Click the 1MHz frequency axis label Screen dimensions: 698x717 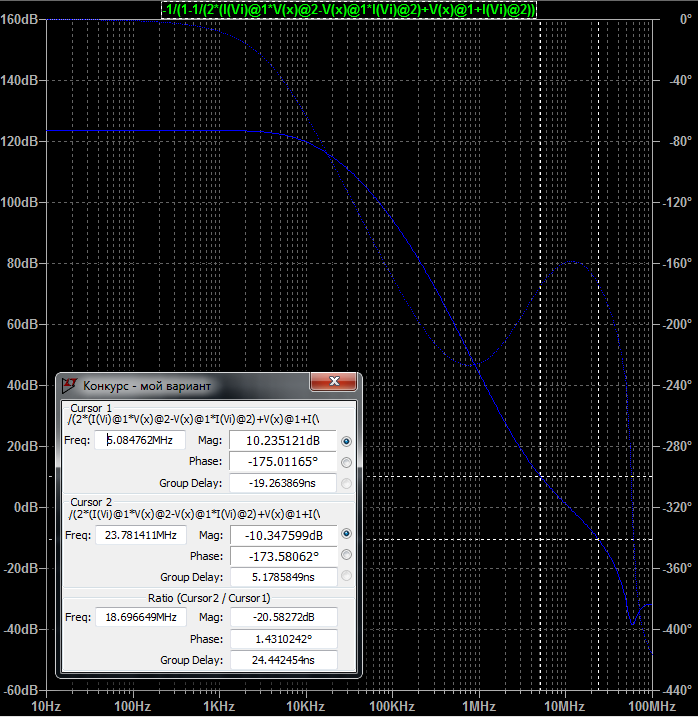(478, 706)
